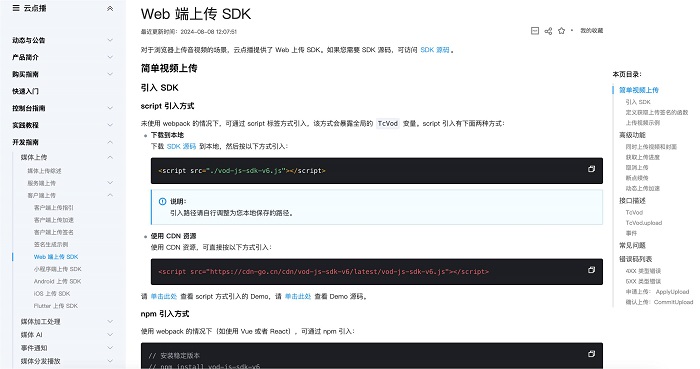The image size is (700, 369).
Task: Click the share icon in the page header
Action: tap(548, 31)
